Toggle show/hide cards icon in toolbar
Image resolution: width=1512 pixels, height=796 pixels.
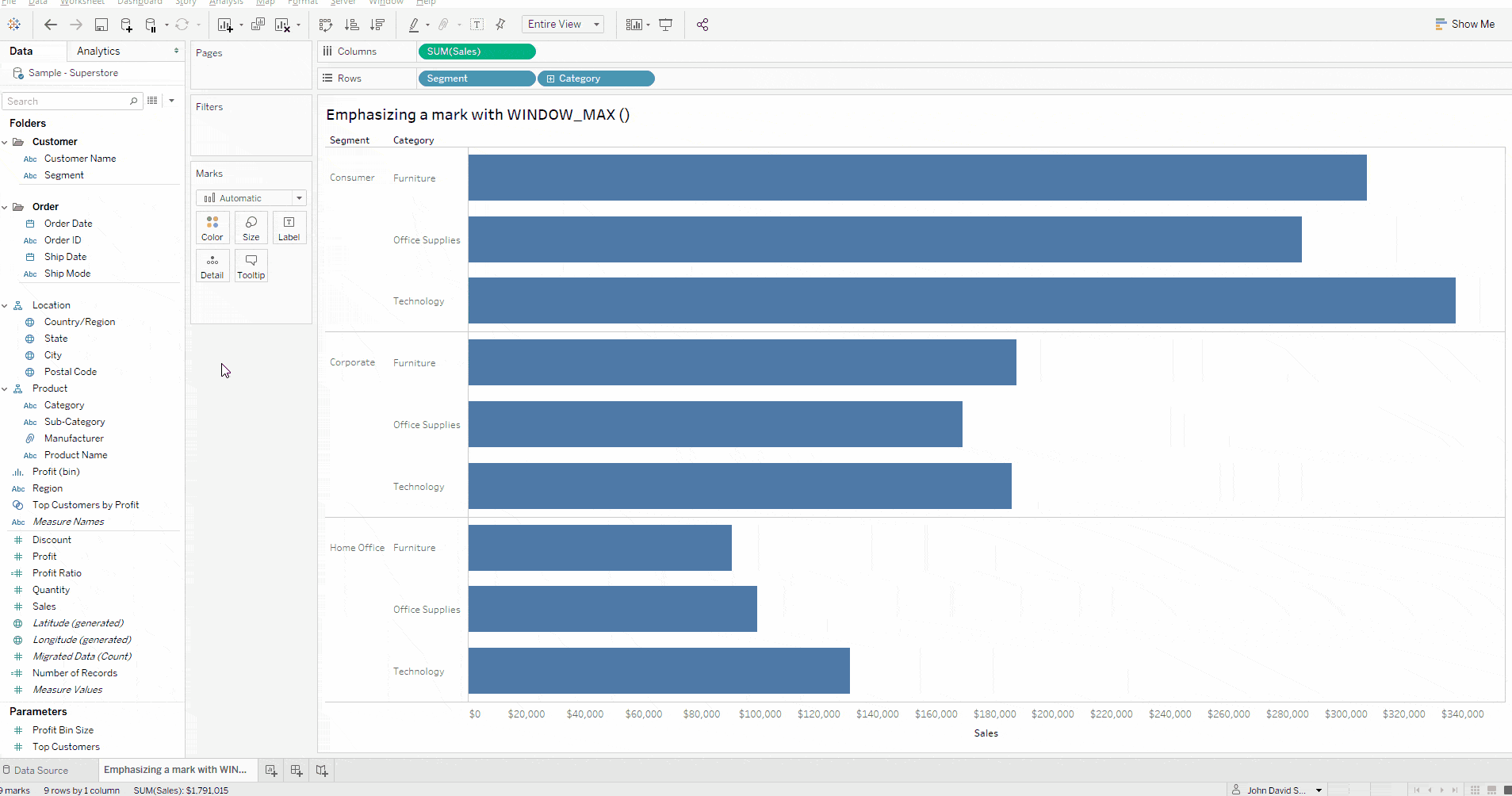[634, 25]
